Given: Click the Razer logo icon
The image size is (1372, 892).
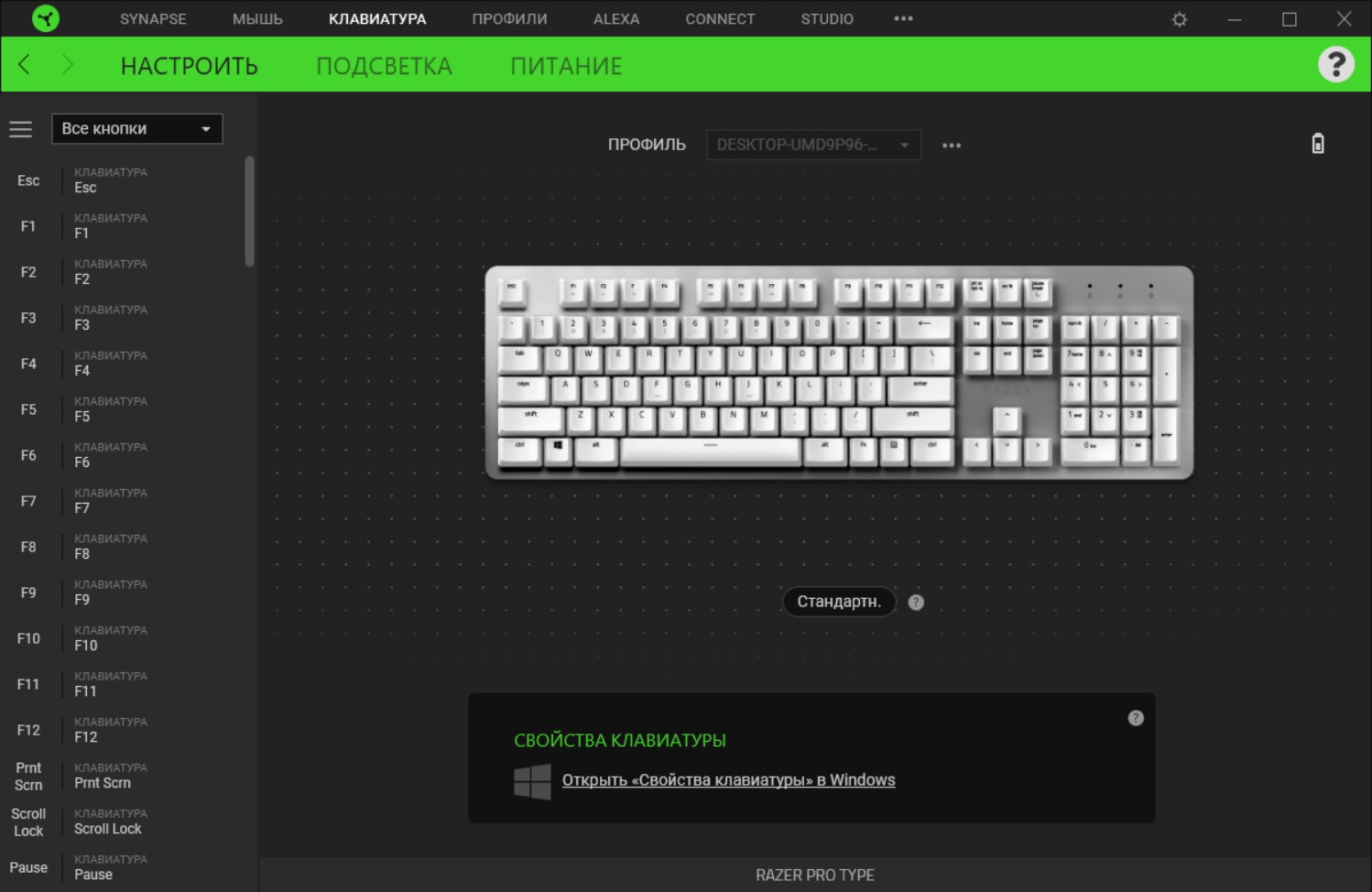Looking at the screenshot, I should 46,18.
